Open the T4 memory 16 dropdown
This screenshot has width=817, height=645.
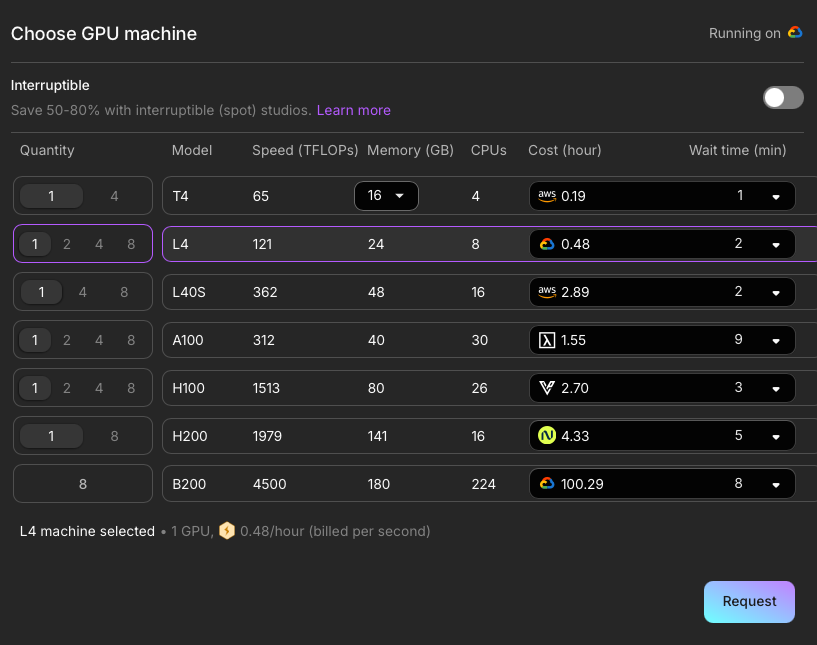386,196
